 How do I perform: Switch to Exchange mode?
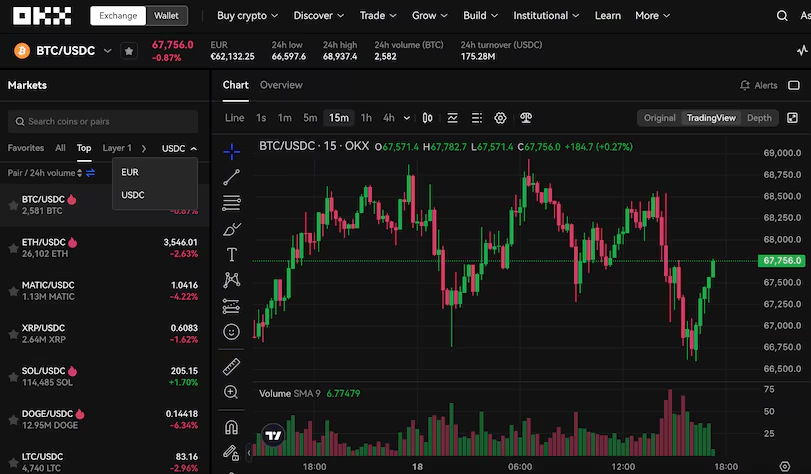pos(118,16)
